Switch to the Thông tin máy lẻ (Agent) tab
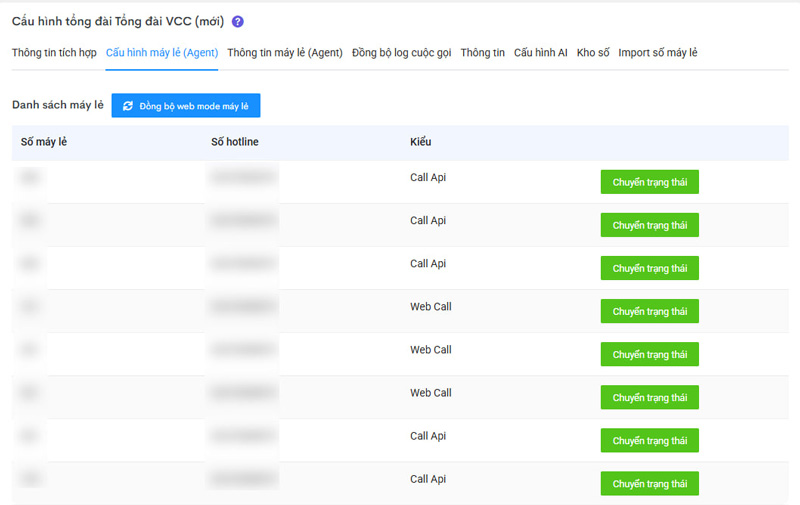 285,53
